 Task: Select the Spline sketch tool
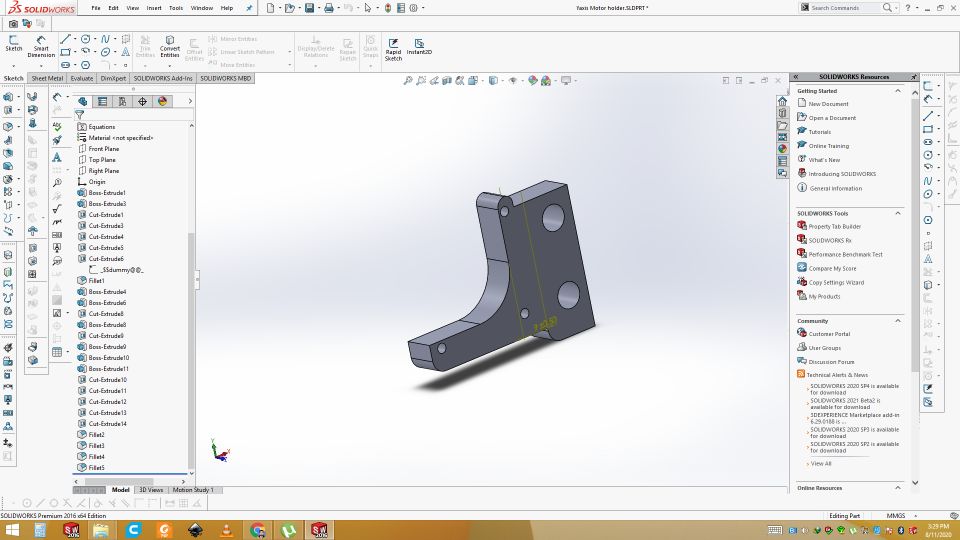[x=105, y=39]
